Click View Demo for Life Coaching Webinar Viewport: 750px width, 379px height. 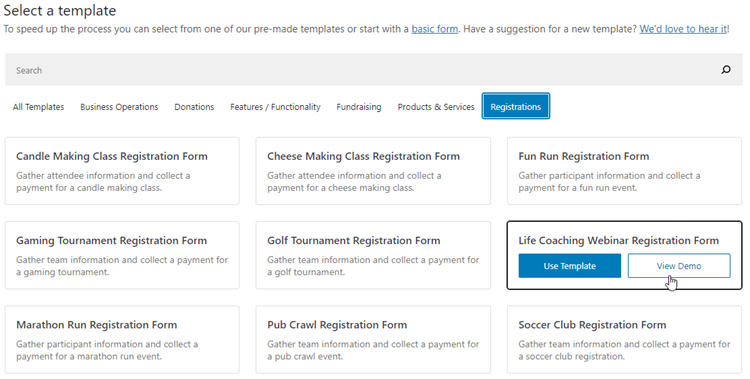(x=679, y=266)
